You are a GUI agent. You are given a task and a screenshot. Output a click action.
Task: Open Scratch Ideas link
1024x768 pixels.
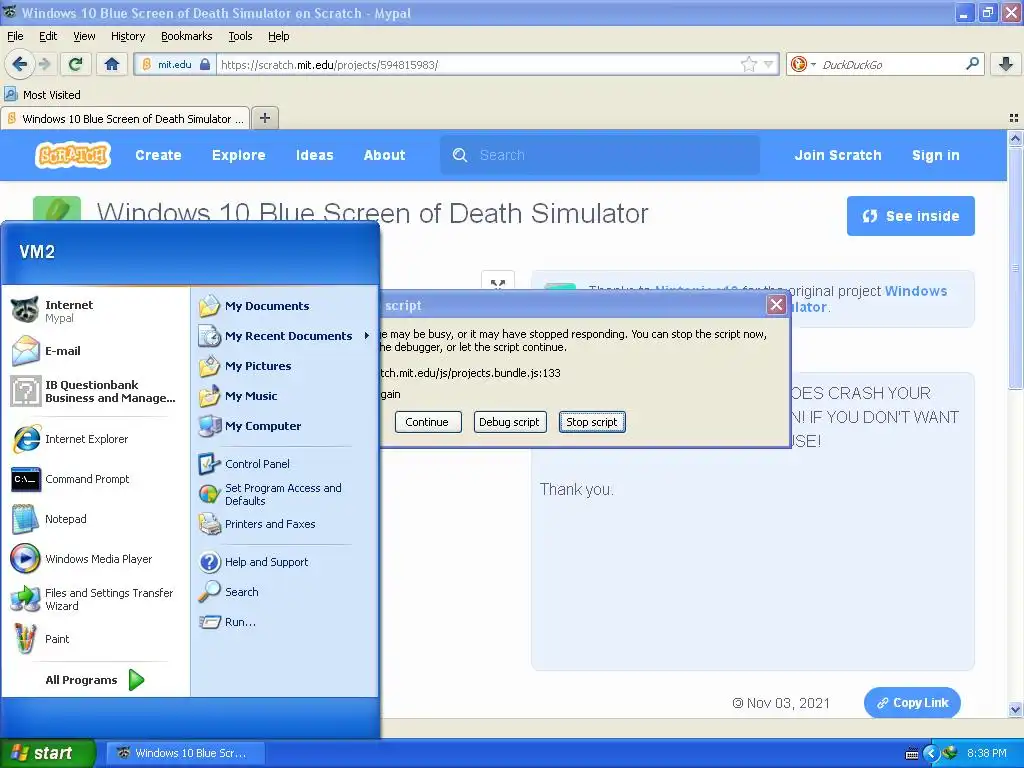pos(315,155)
